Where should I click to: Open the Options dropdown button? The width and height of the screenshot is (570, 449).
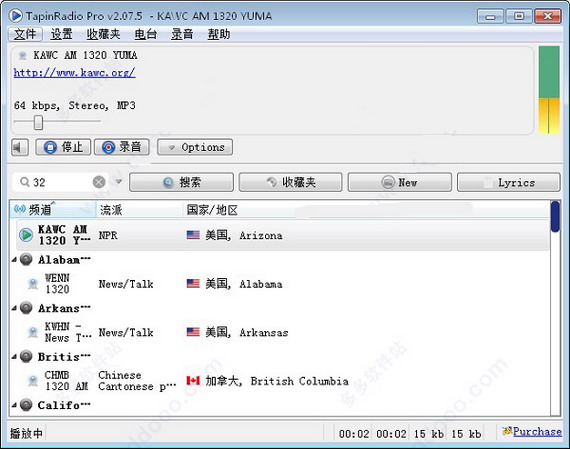pyautogui.click(x=195, y=147)
